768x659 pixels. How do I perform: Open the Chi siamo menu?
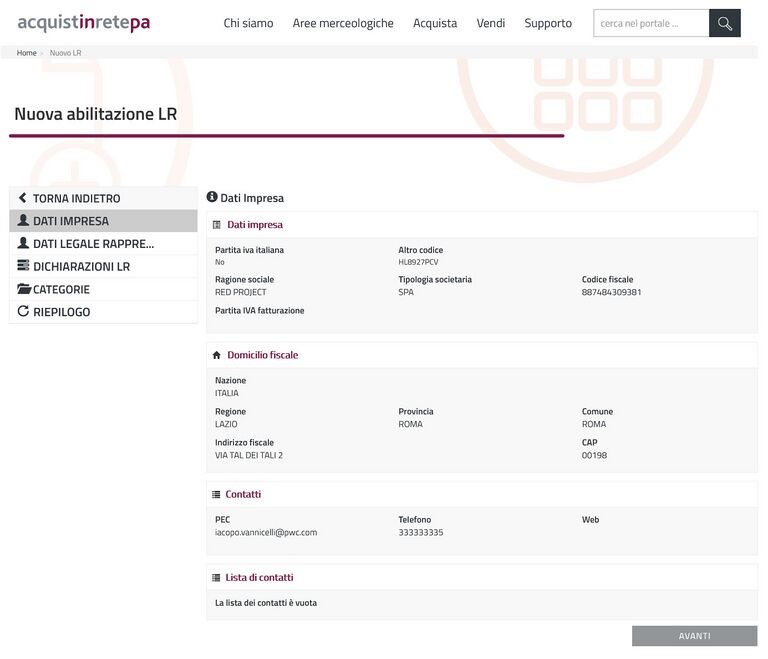[x=248, y=23]
